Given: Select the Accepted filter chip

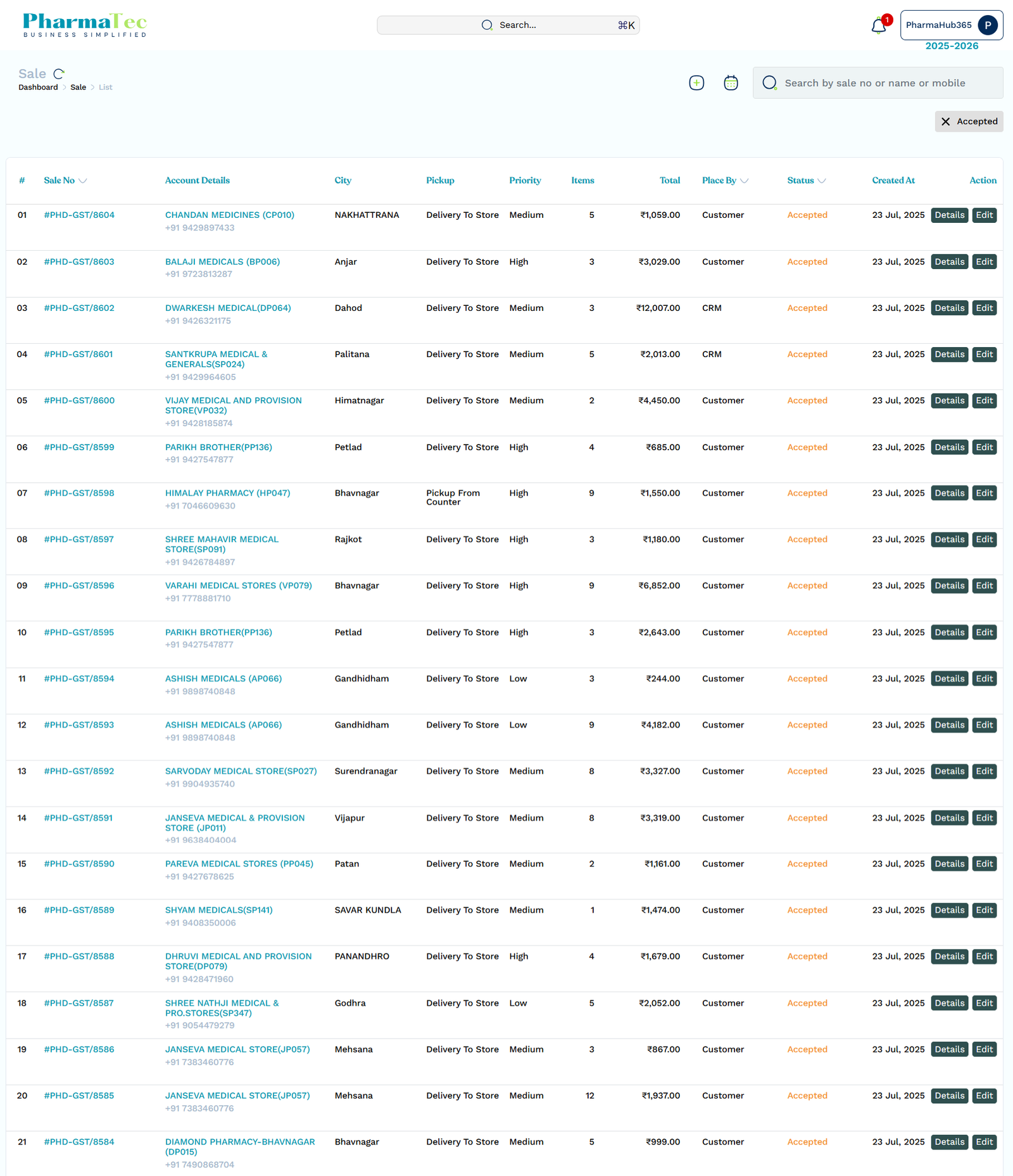Looking at the screenshot, I should pyautogui.click(x=976, y=121).
